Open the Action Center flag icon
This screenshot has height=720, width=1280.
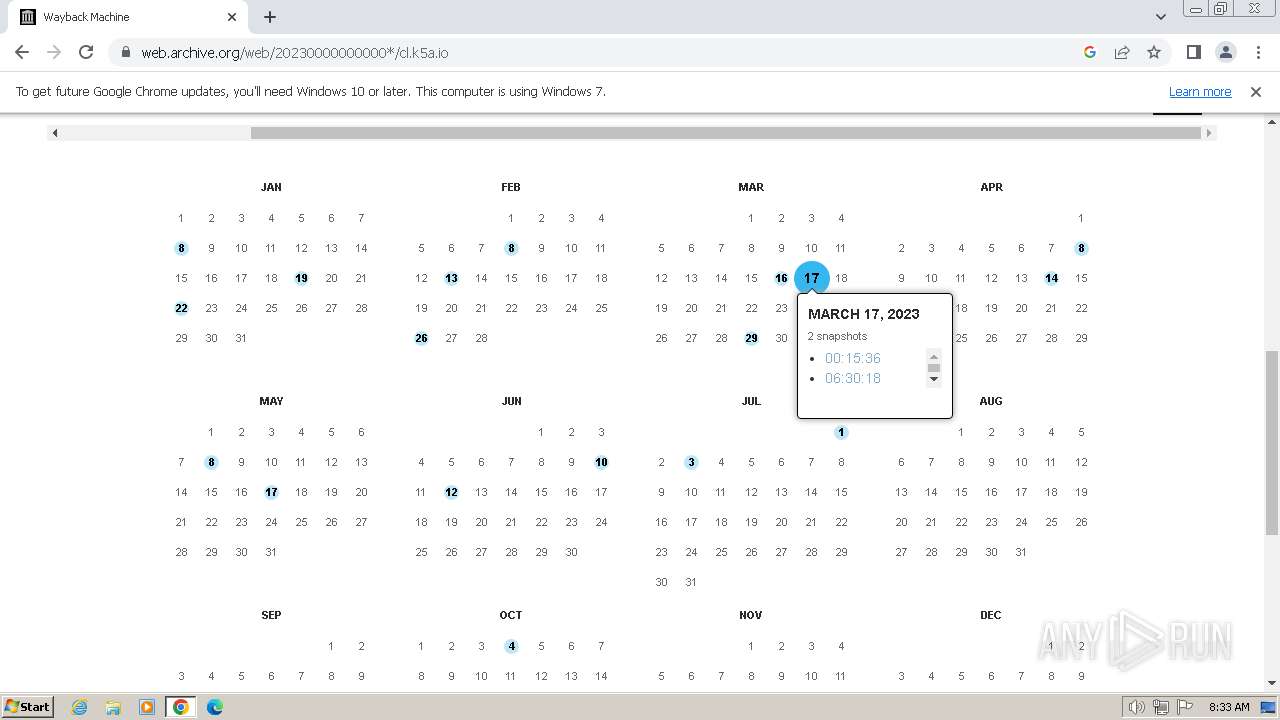click(1185, 707)
